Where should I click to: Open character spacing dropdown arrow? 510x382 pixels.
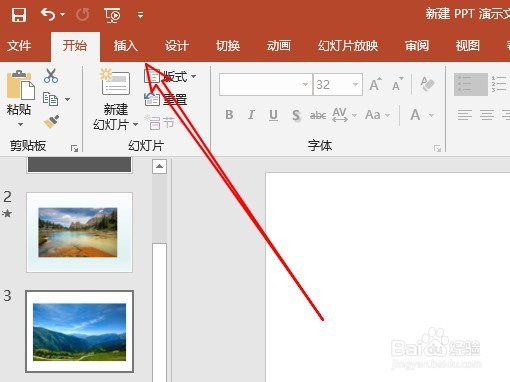coord(354,115)
